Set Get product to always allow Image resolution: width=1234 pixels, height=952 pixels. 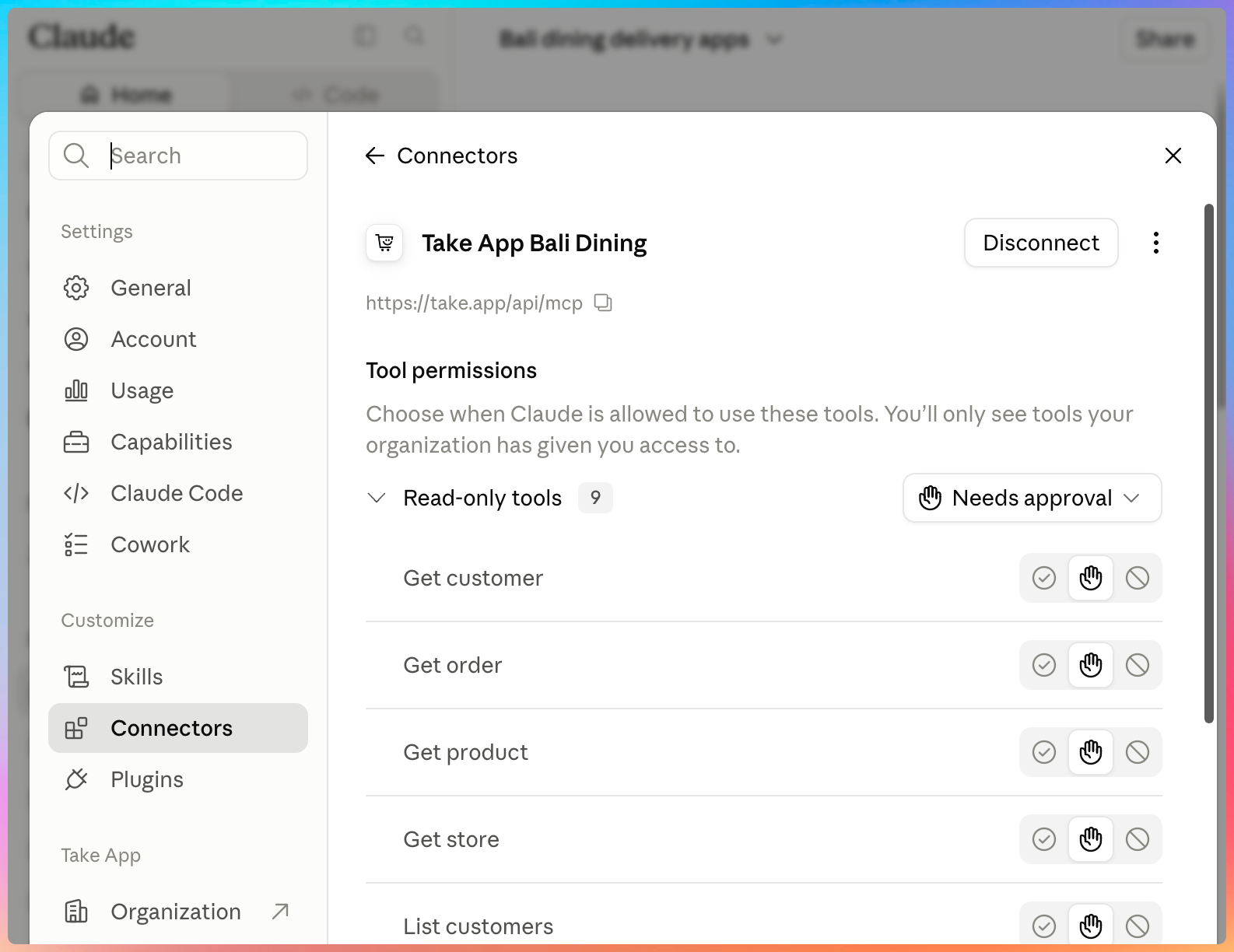1044,752
